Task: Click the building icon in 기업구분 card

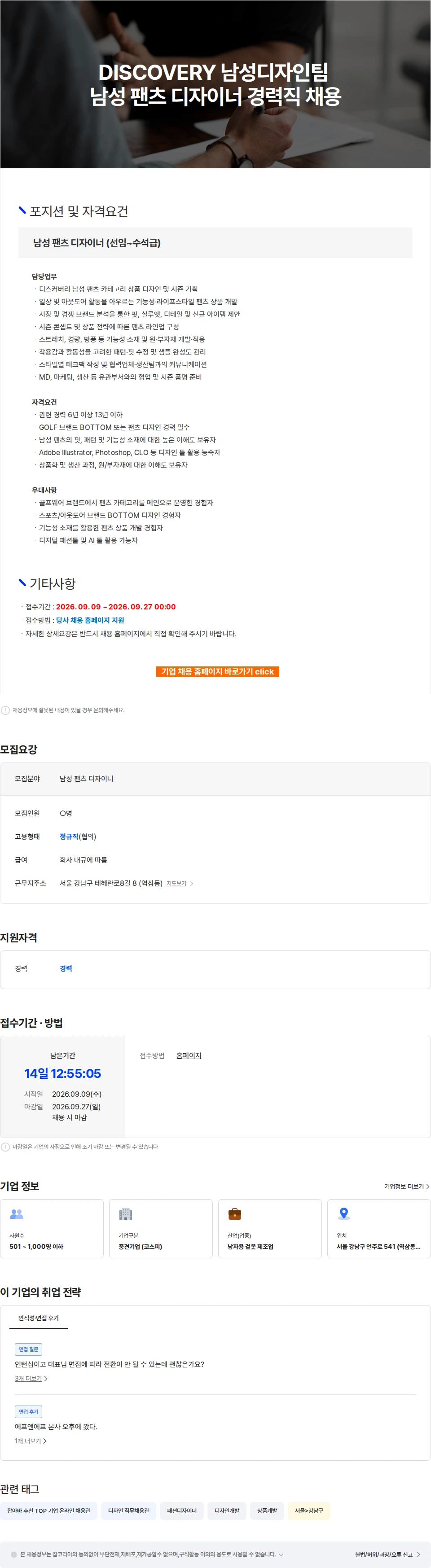Action: click(125, 1214)
